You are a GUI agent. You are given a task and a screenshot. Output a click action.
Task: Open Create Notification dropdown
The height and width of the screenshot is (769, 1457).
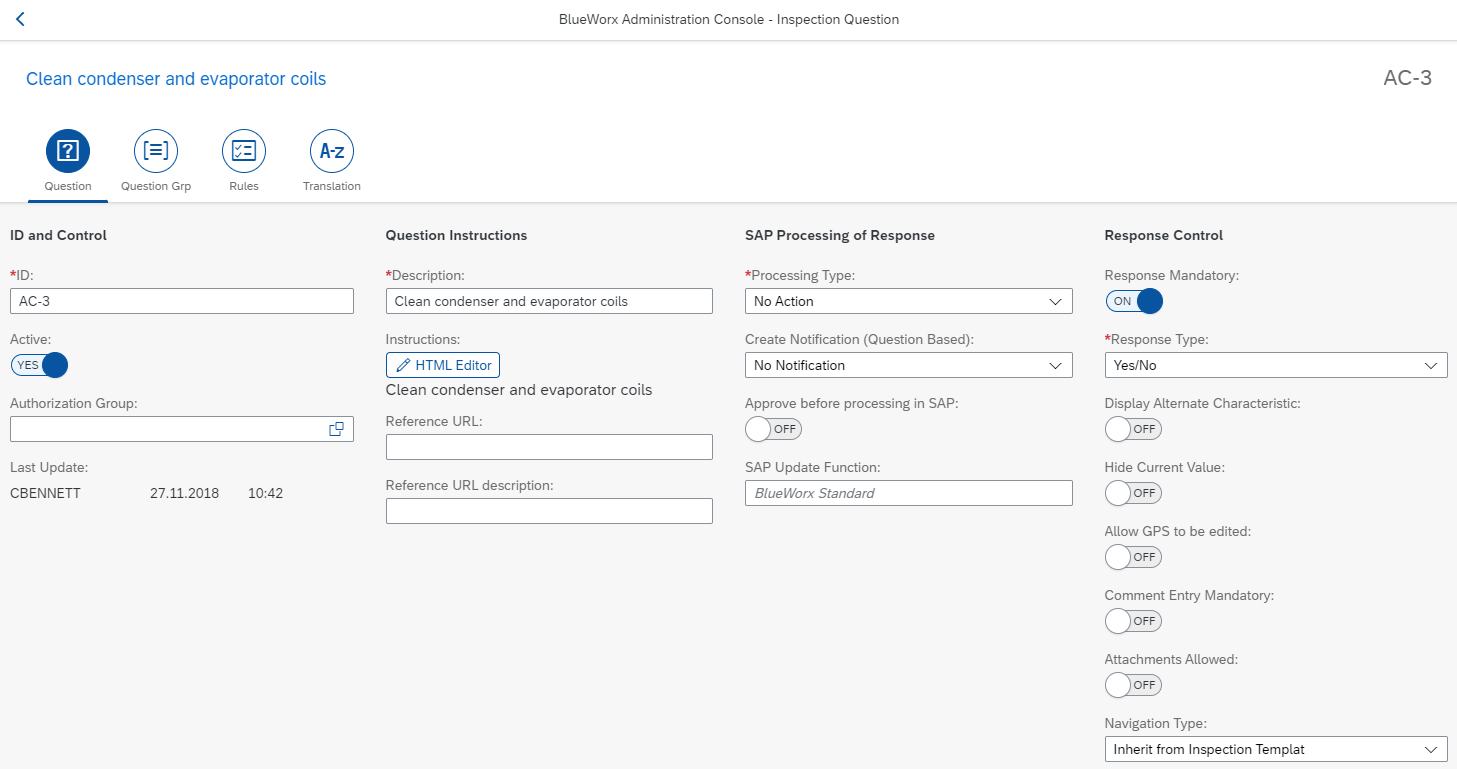(909, 365)
